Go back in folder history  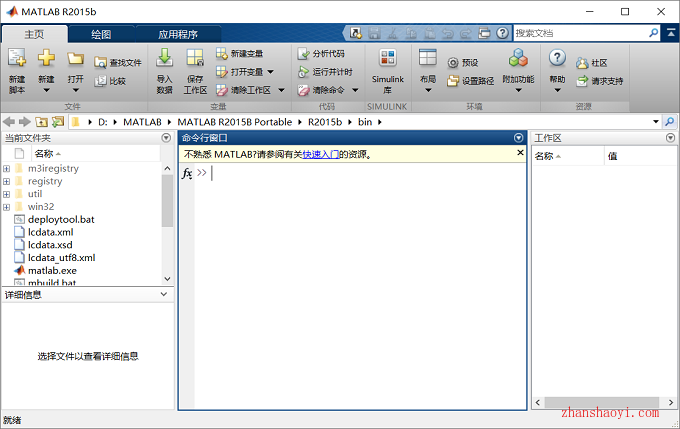point(9,122)
